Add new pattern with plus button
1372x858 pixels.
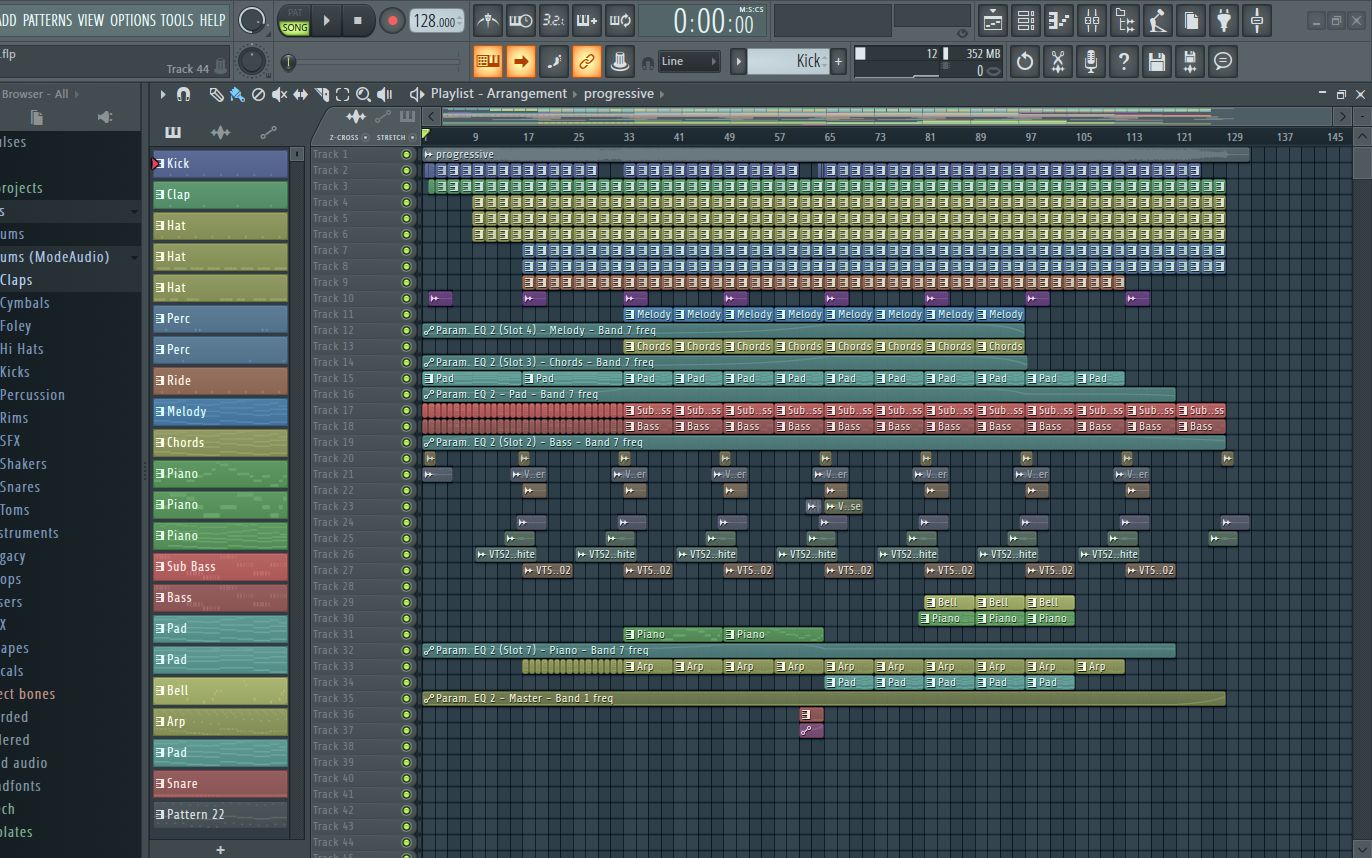[x=838, y=61]
